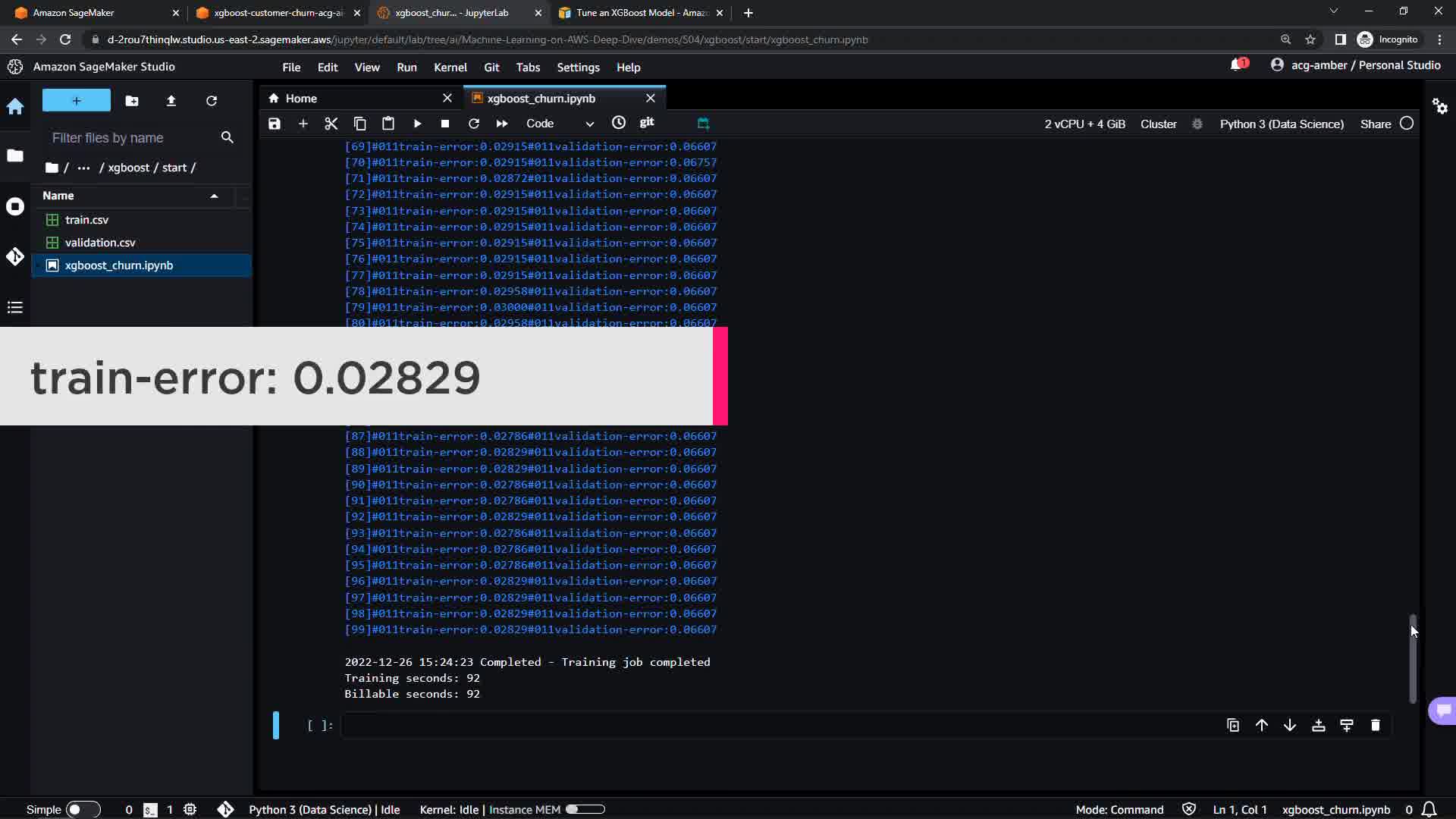Restart kernel and run all cells

(501, 124)
